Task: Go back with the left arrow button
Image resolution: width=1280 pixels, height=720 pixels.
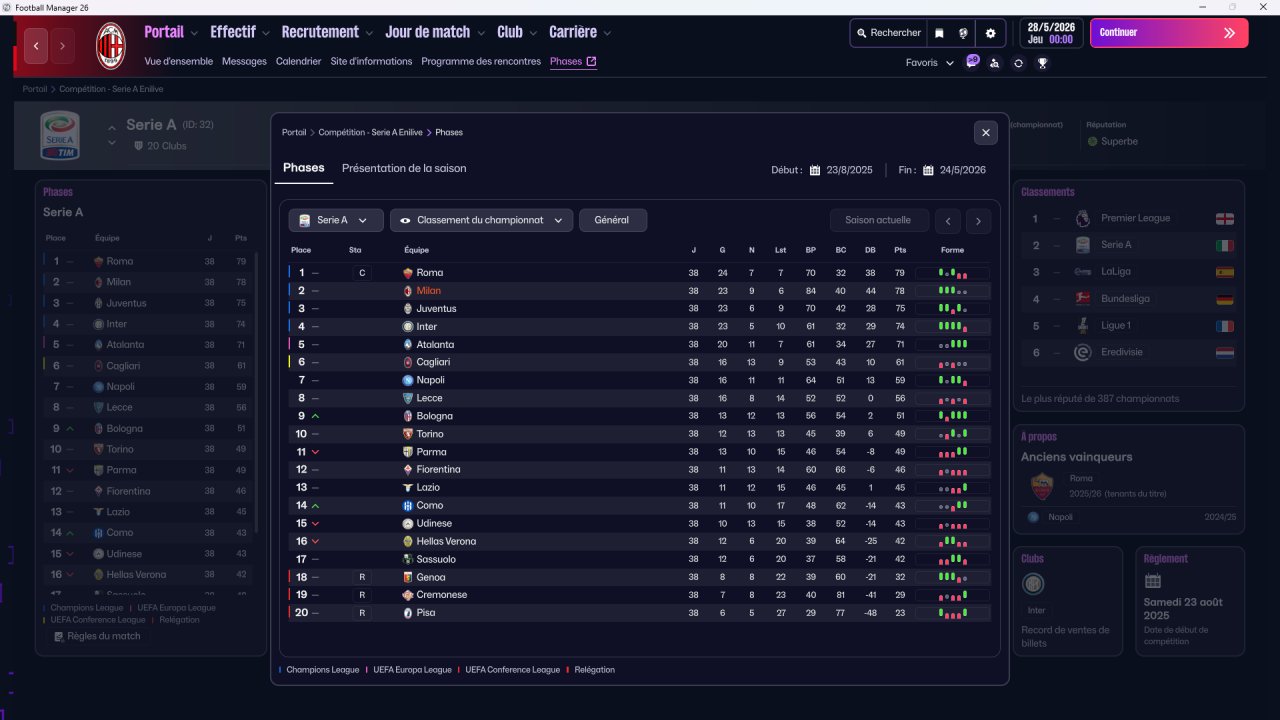Action: point(36,46)
